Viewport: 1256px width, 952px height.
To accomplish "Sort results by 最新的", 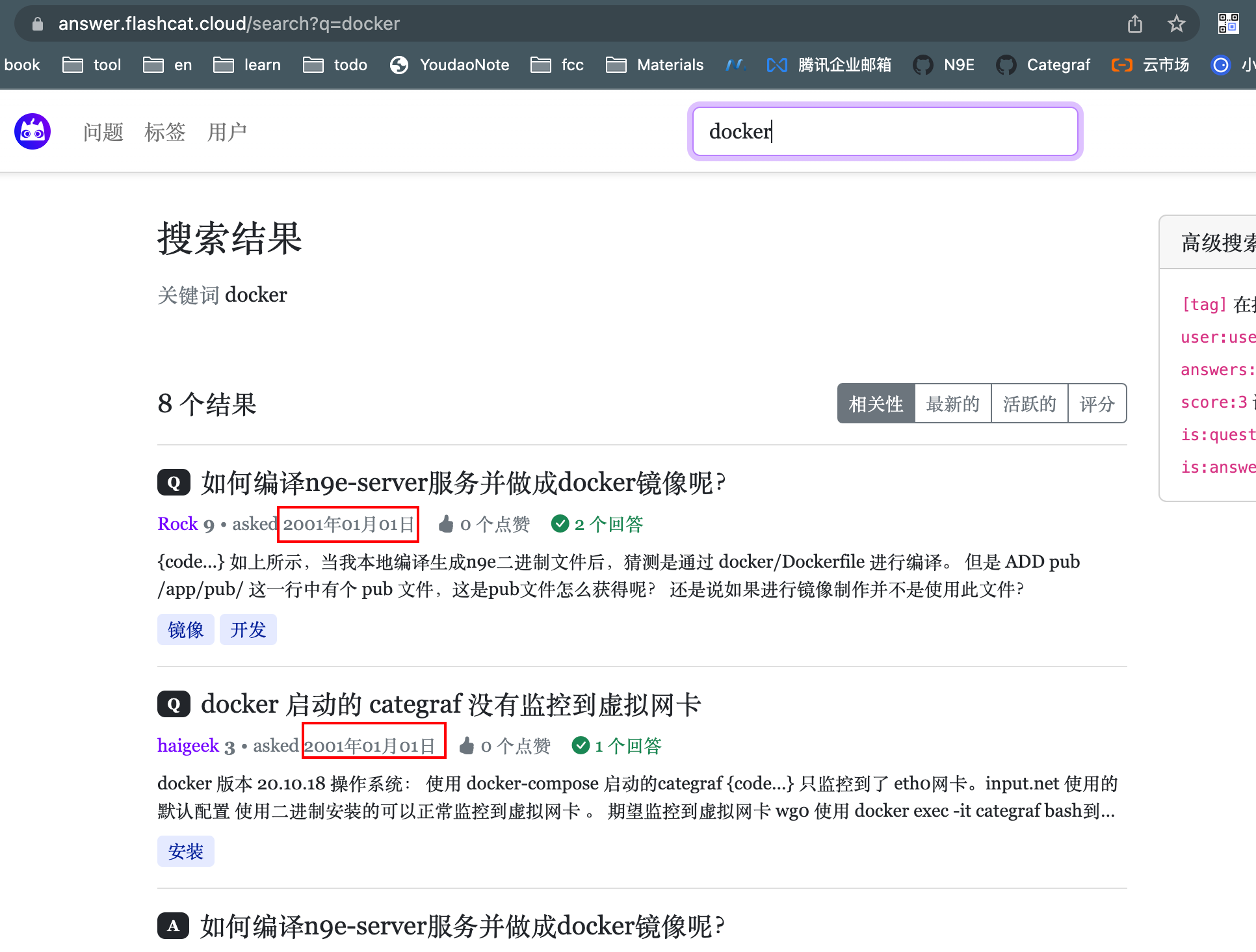I will pos(952,404).
